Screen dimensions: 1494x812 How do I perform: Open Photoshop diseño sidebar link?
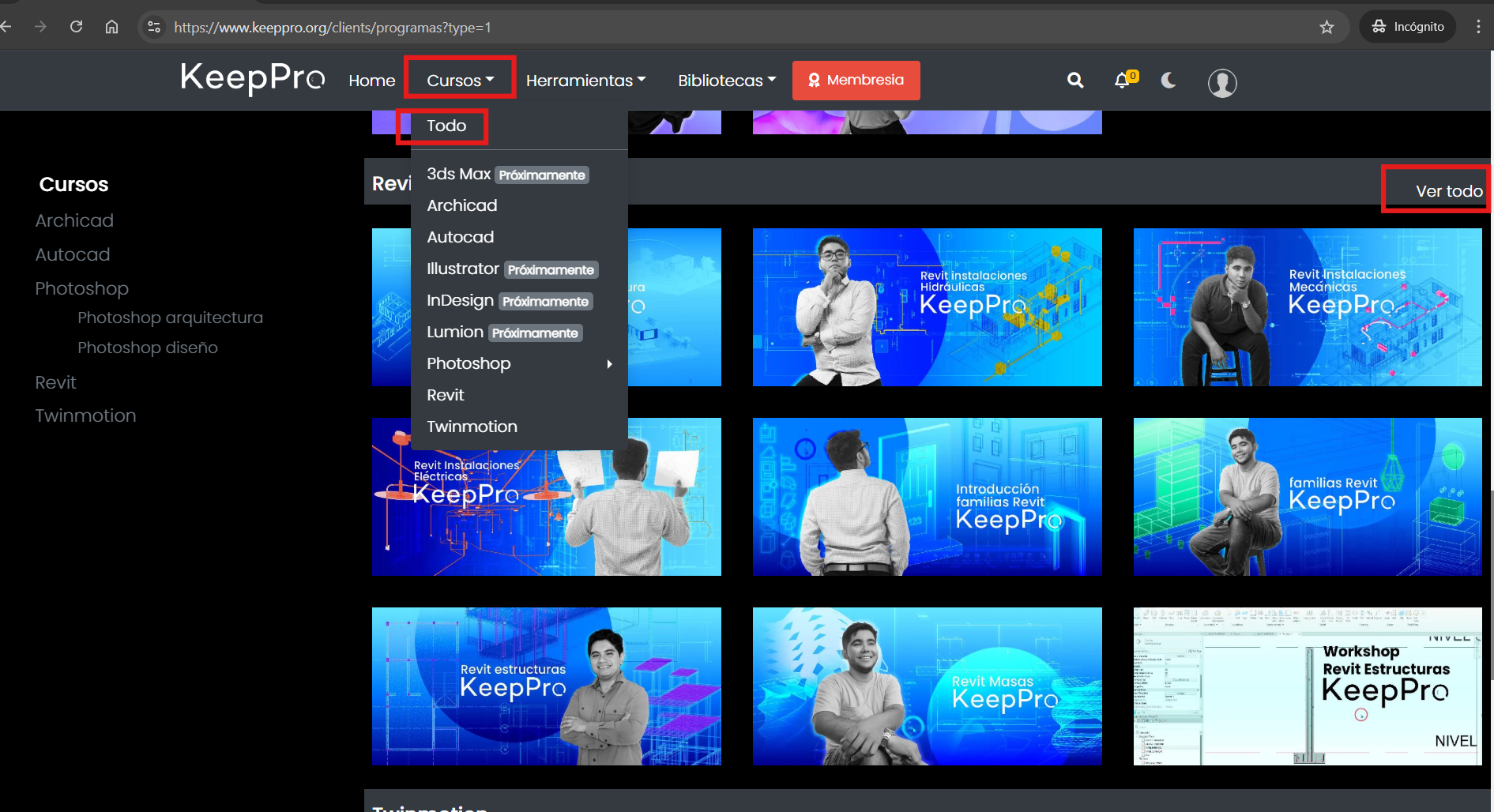click(148, 348)
